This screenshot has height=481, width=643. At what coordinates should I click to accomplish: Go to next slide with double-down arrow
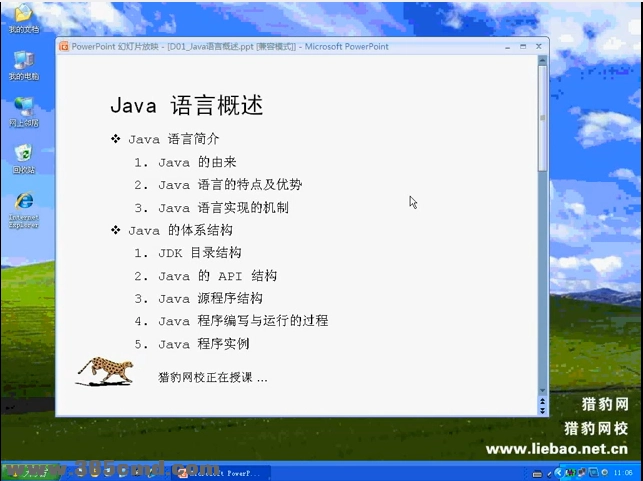[543, 410]
